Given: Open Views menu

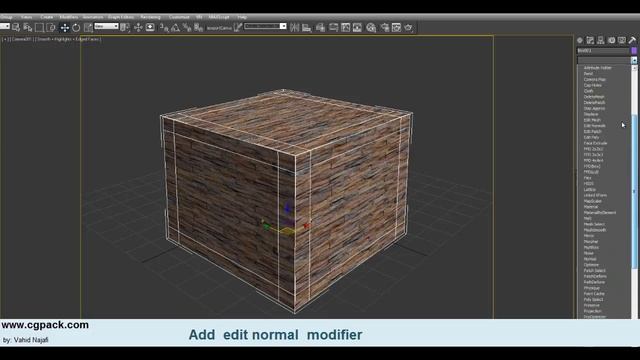Looking at the screenshot, I should pyautogui.click(x=27, y=17).
